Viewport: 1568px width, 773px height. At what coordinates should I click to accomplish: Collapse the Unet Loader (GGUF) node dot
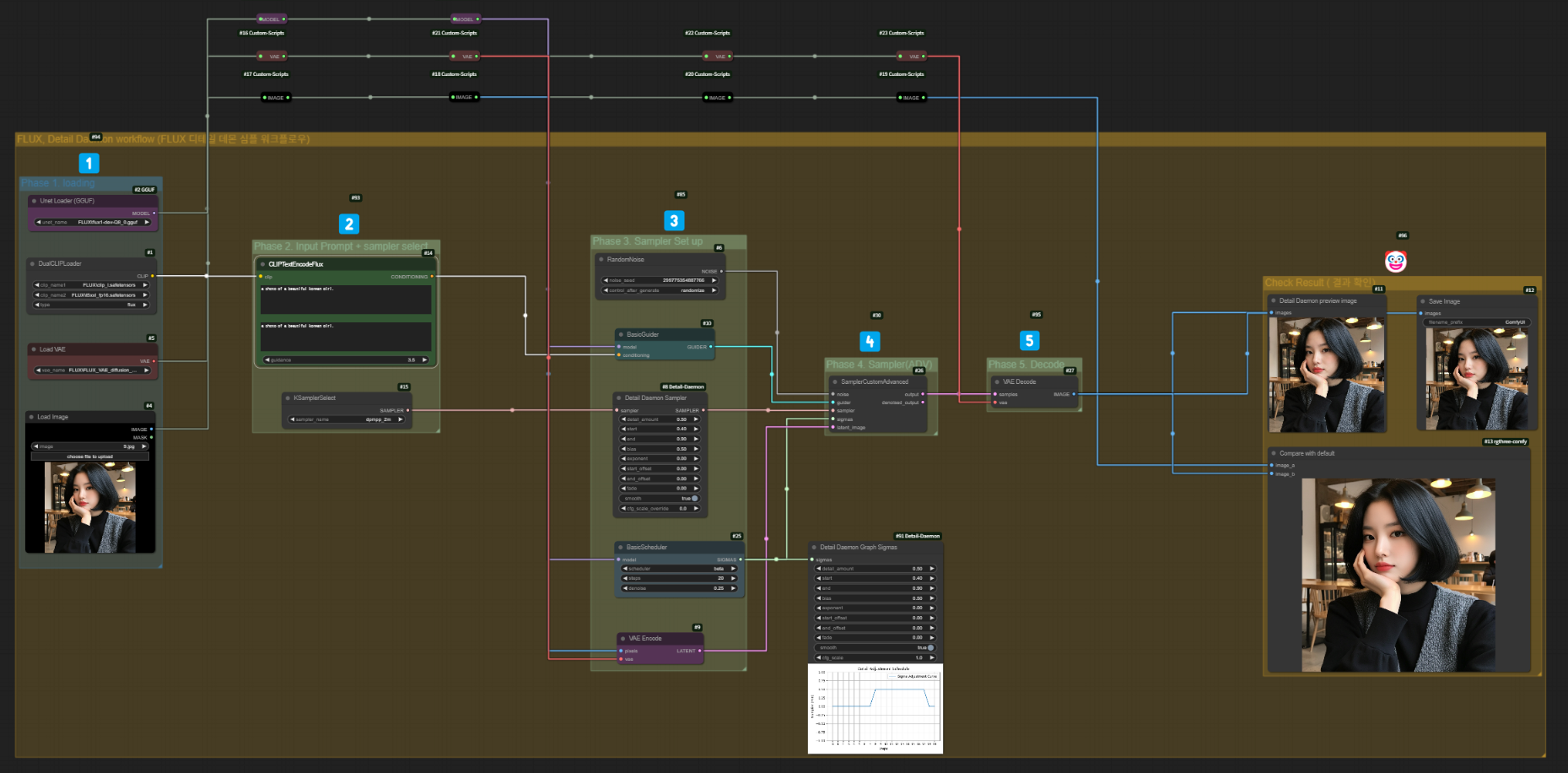(34, 201)
